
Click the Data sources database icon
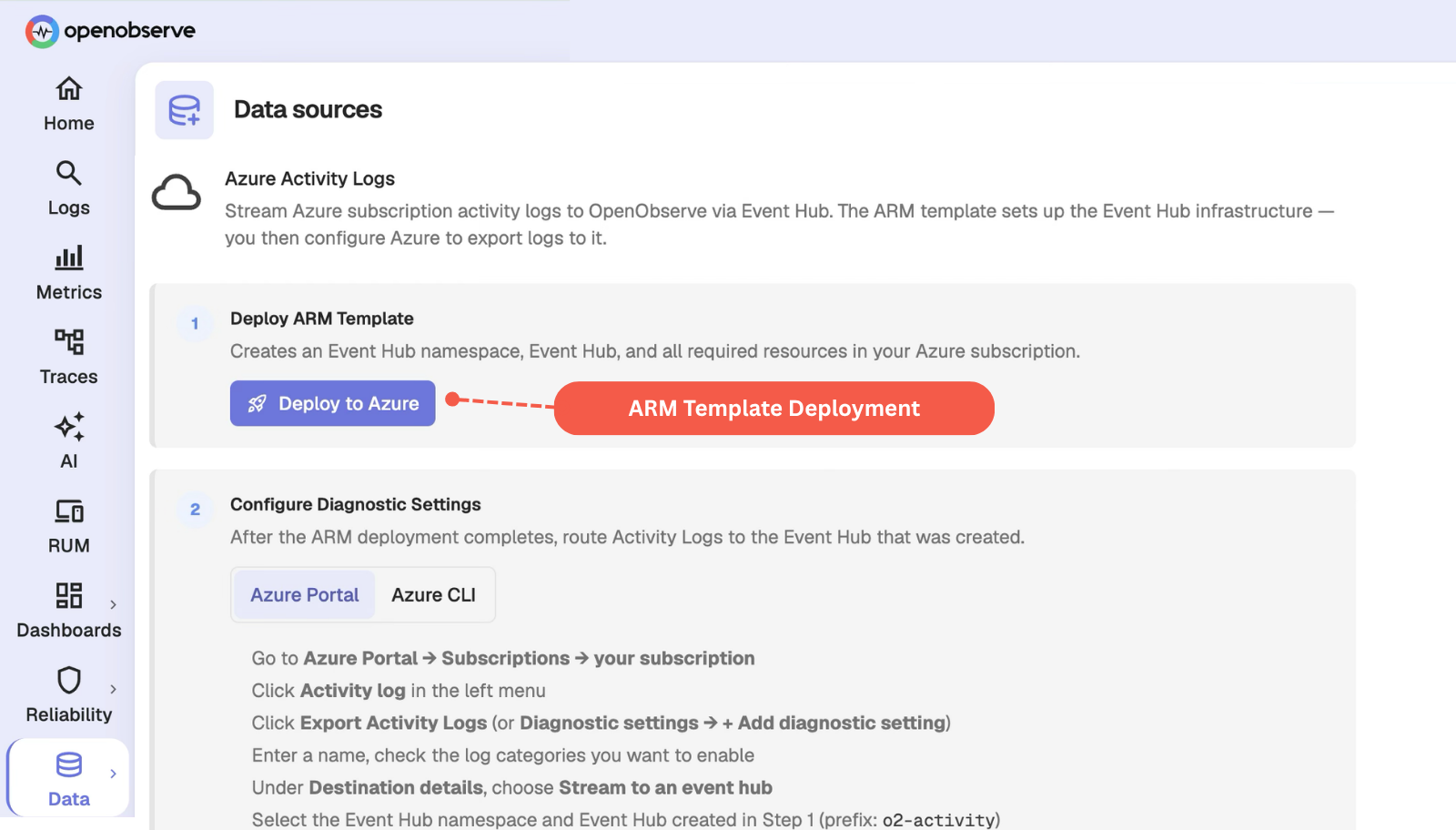185,110
